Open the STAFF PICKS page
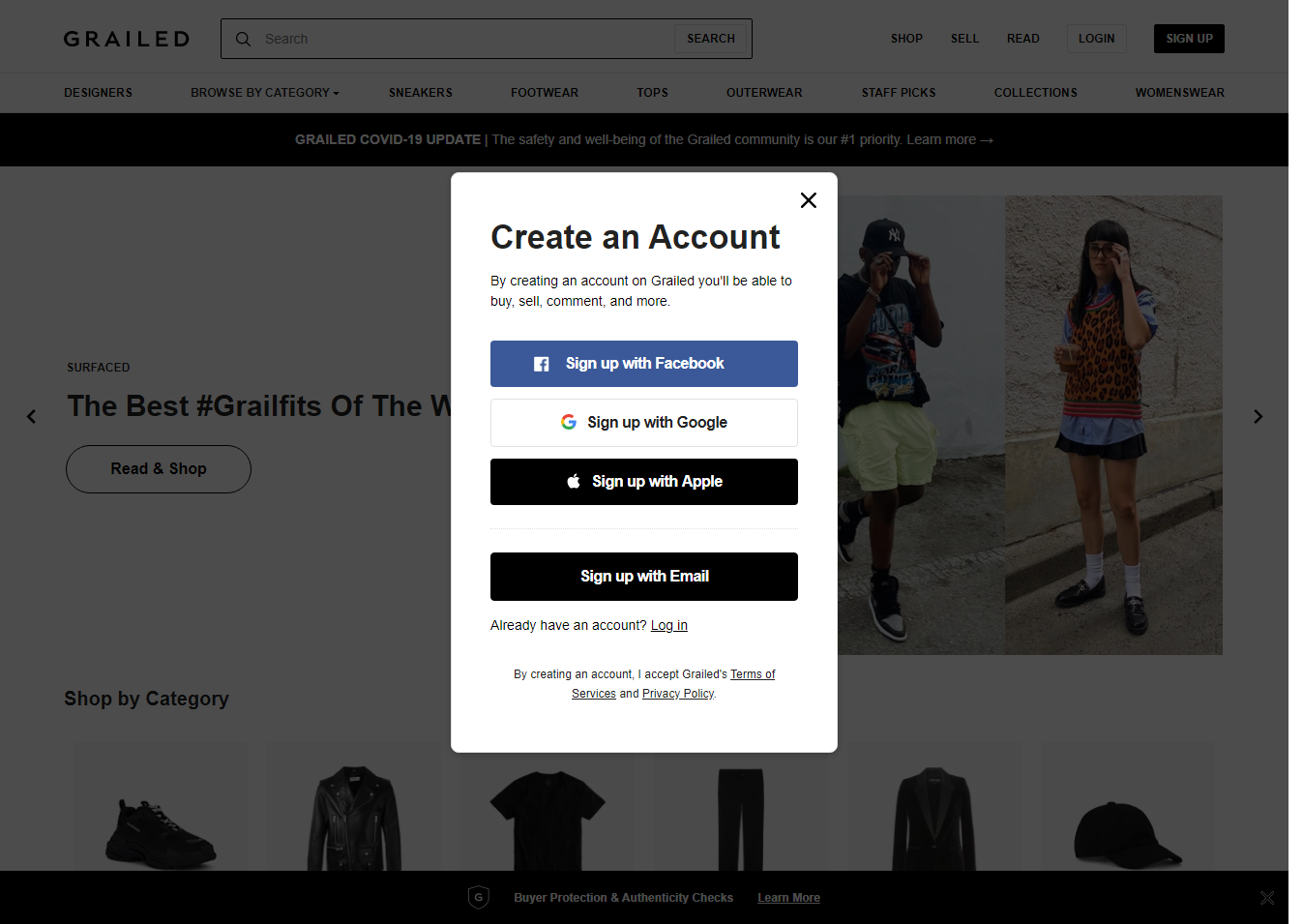The width and height of the screenshot is (1303, 924). [899, 93]
